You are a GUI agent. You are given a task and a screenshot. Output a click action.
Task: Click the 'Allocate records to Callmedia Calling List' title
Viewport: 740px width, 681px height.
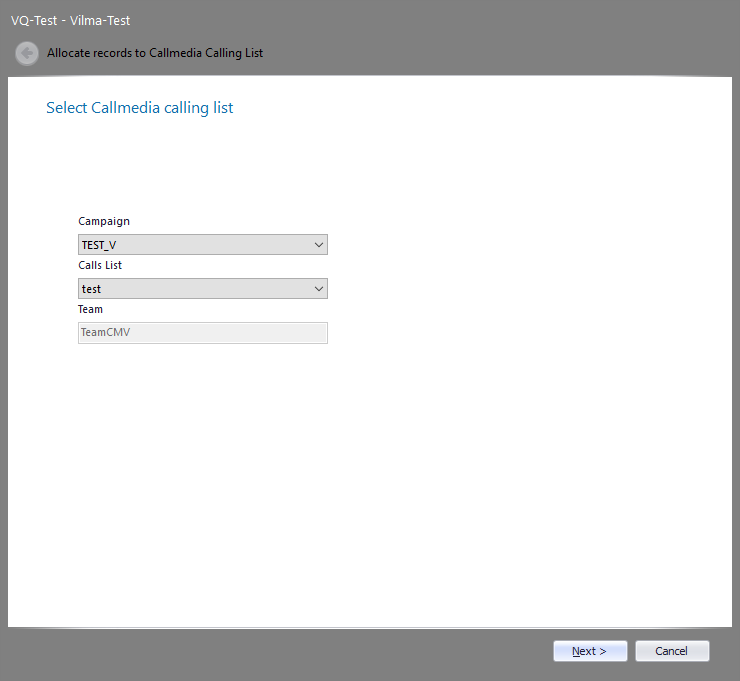(155, 53)
